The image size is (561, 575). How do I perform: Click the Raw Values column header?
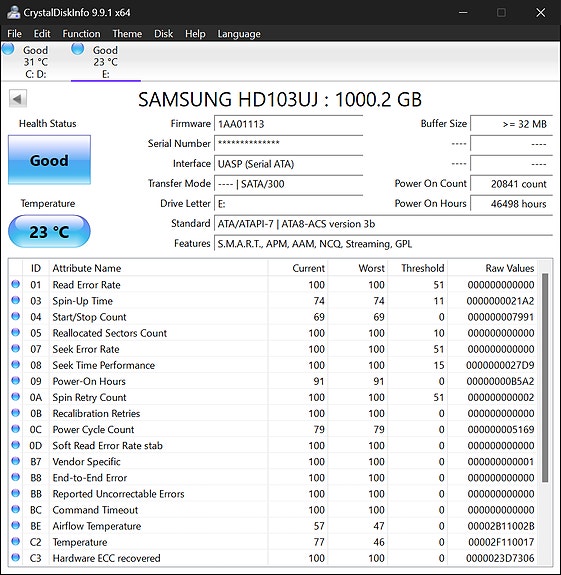click(x=509, y=268)
